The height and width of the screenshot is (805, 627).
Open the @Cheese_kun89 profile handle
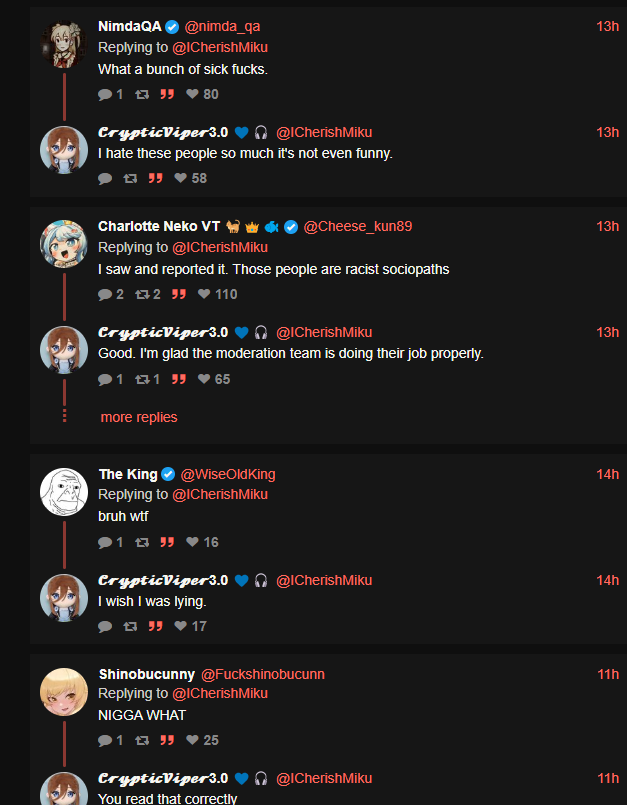click(x=357, y=226)
